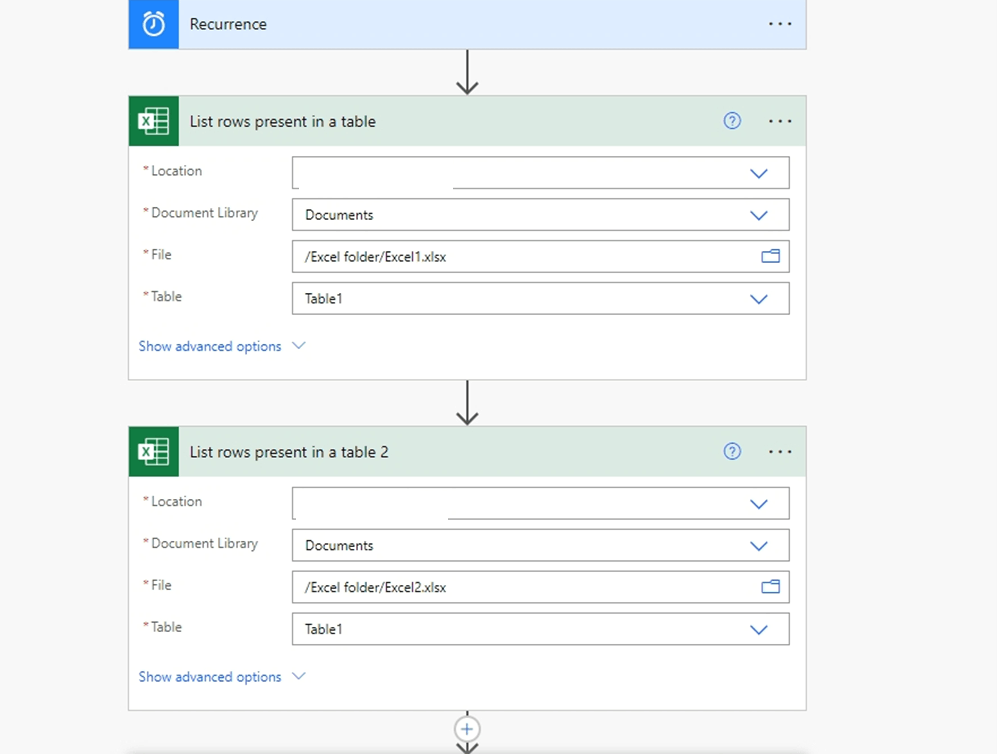Open the ellipsis menu on List rows 2

pyautogui.click(x=779, y=451)
